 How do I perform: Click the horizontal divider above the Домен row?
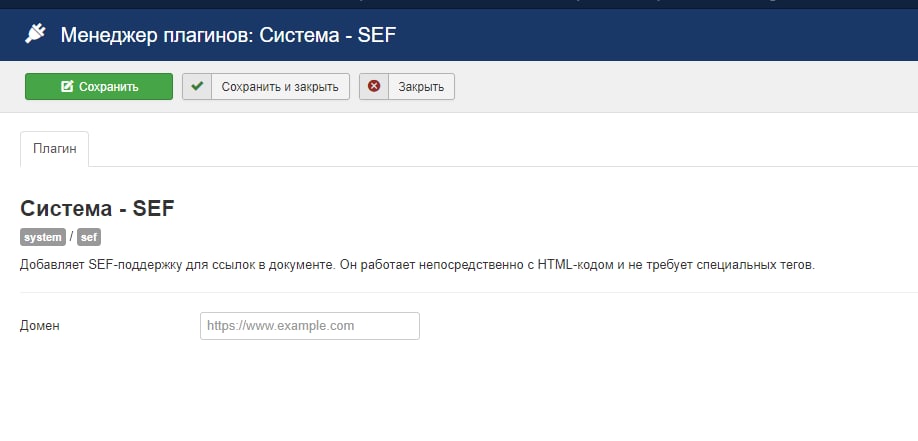(459, 292)
